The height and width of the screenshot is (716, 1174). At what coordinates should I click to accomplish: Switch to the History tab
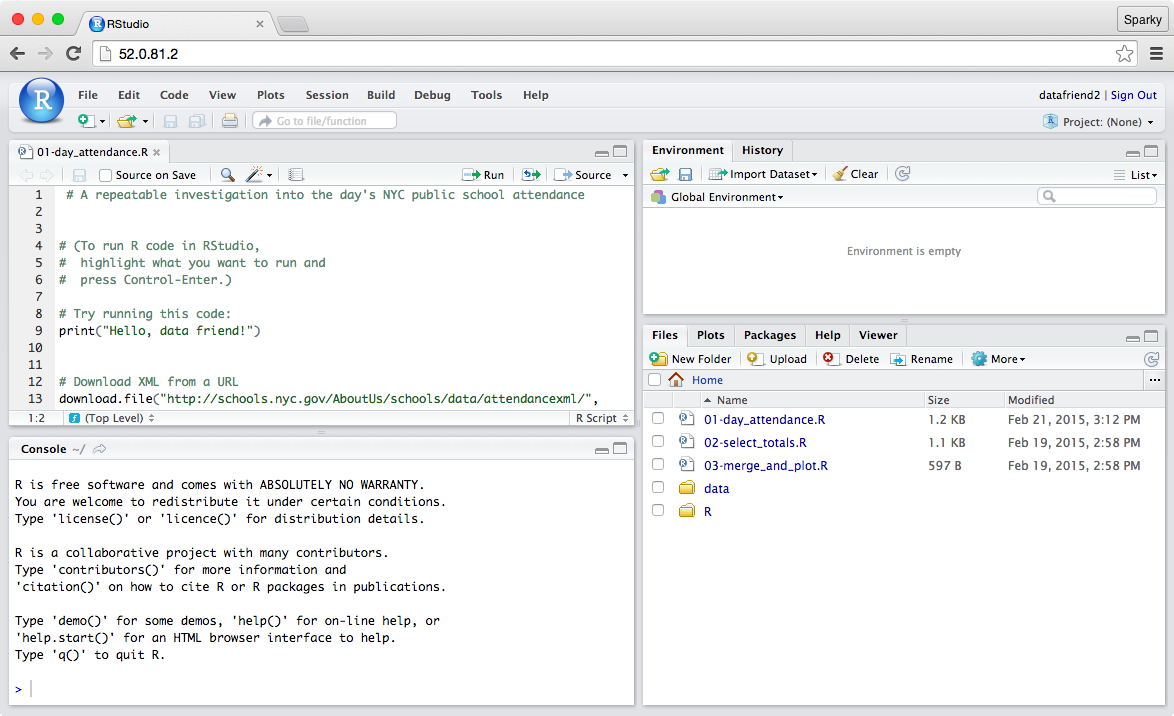pyautogui.click(x=762, y=150)
